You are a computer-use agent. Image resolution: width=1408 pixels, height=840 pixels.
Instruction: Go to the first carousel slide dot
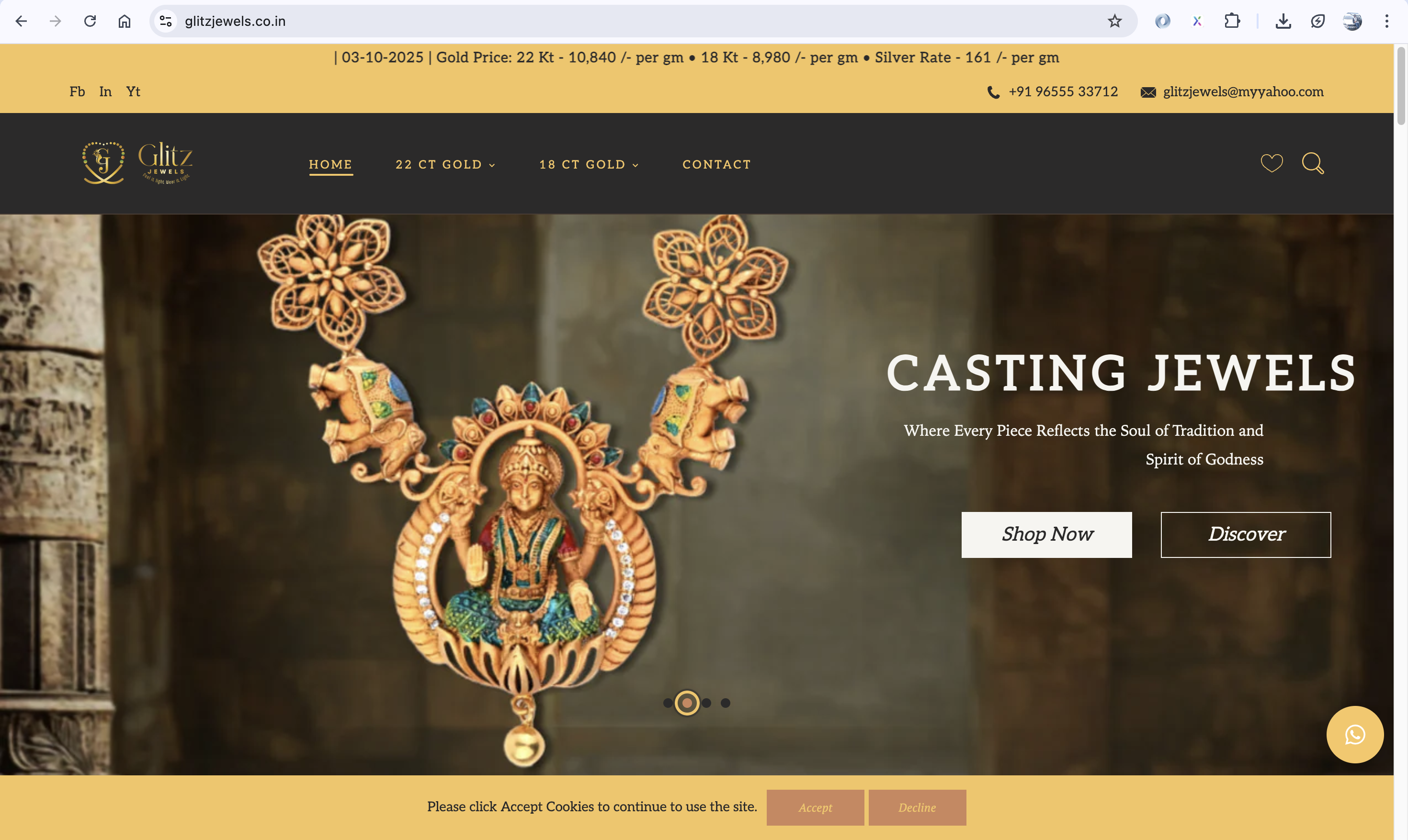pyautogui.click(x=668, y=703)
